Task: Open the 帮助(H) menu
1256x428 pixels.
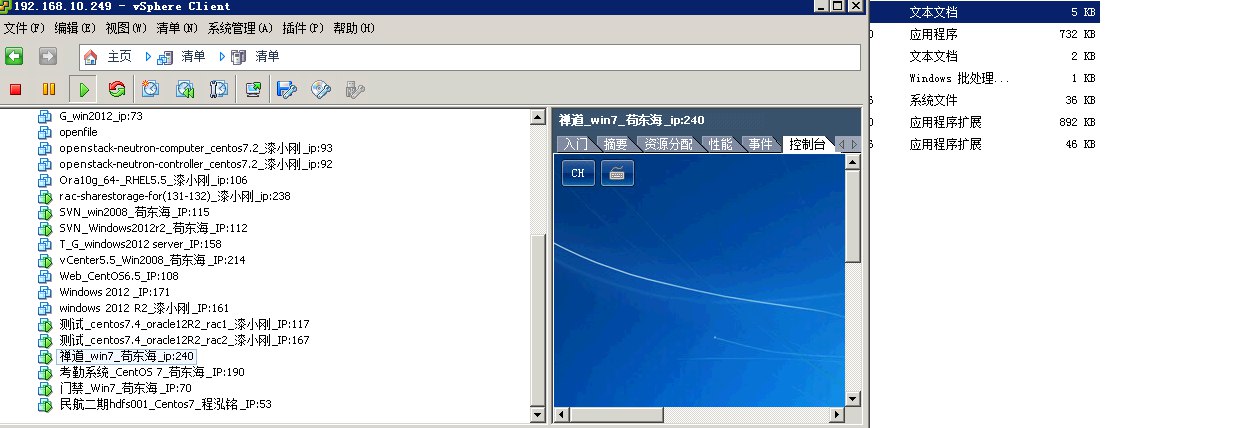Action: tap(354, 27)
